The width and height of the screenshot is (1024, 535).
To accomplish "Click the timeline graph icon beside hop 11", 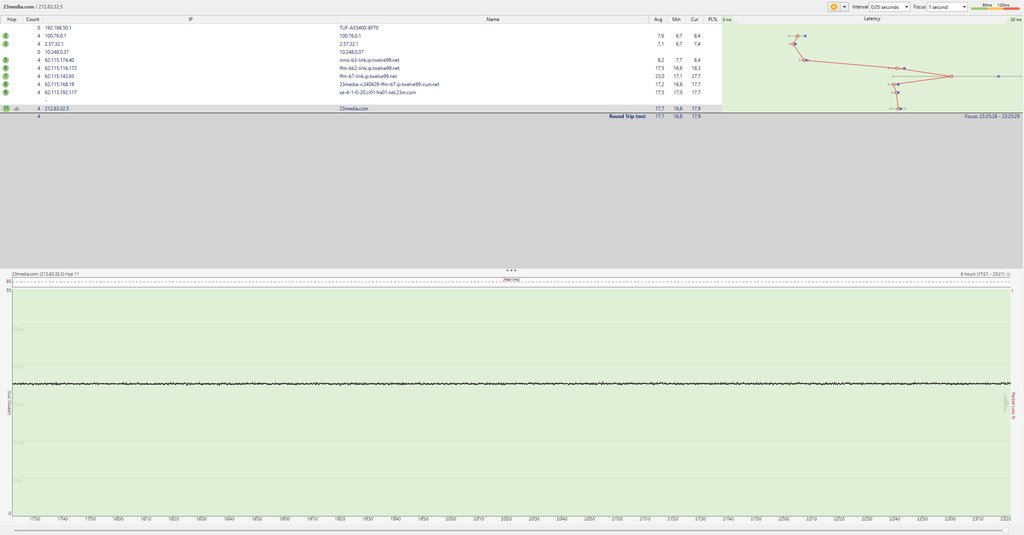I will coord(16,108).
